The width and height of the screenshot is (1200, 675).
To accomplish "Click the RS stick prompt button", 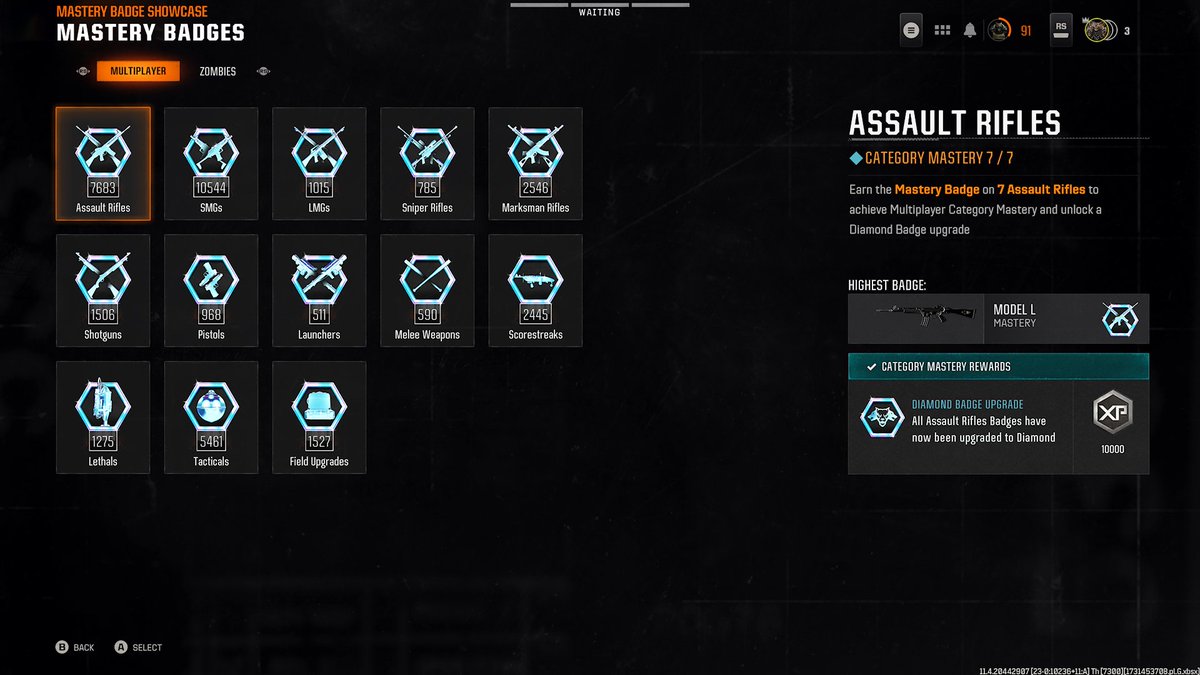I will [1061, 30].
